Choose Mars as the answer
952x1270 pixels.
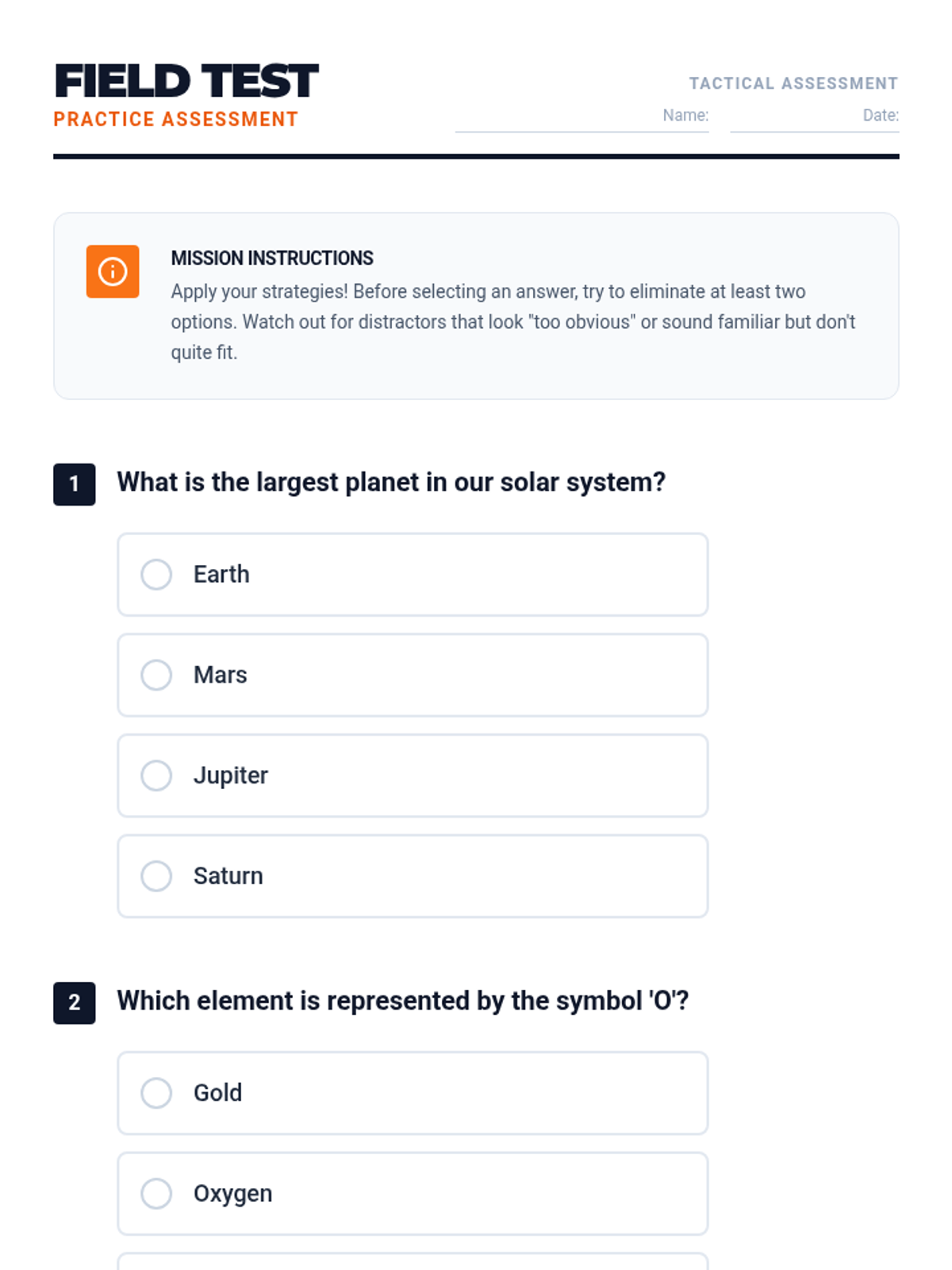point(156,675)
